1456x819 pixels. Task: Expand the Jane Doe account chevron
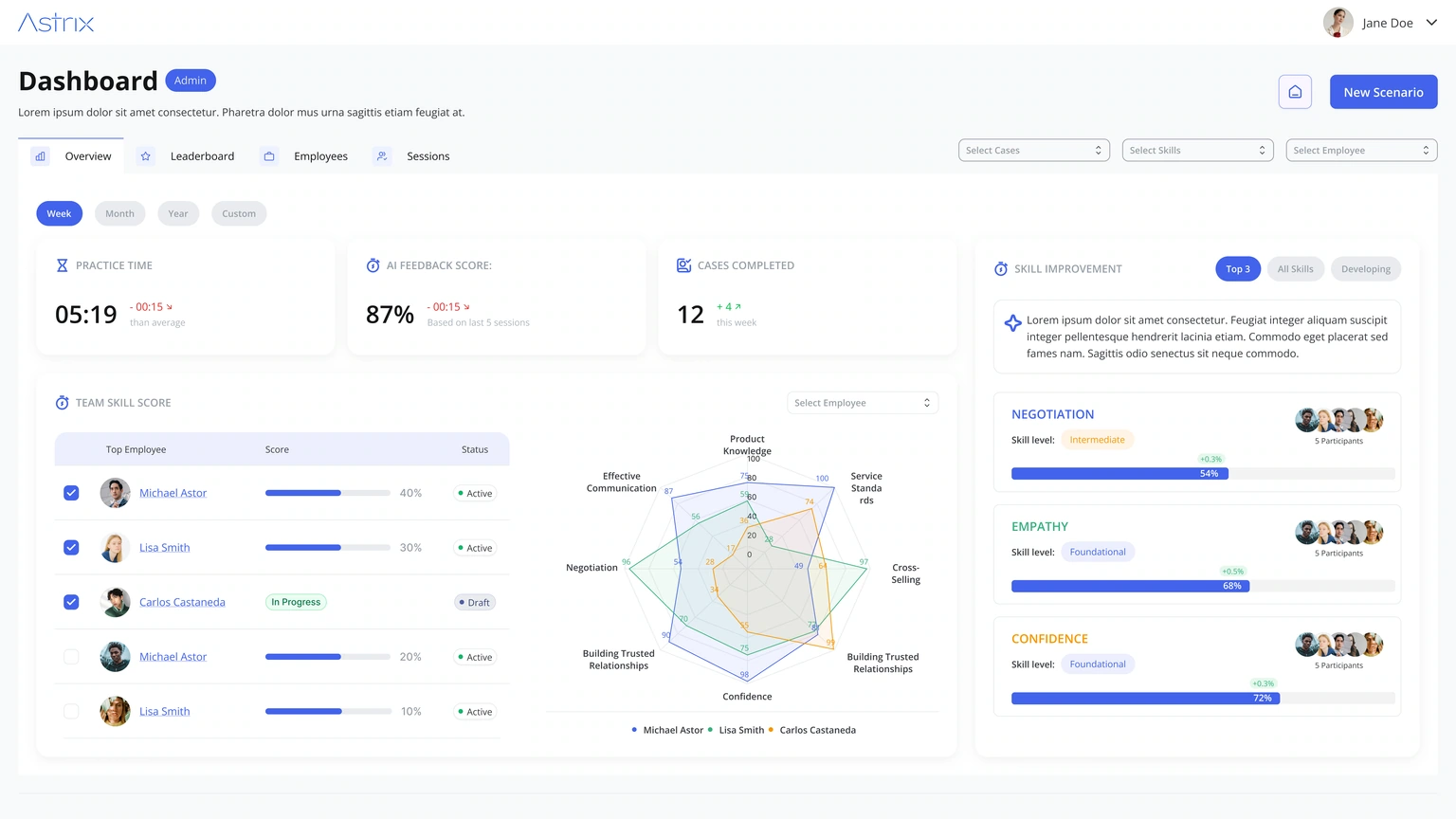pyautogui.click(x=1431, y=23)
